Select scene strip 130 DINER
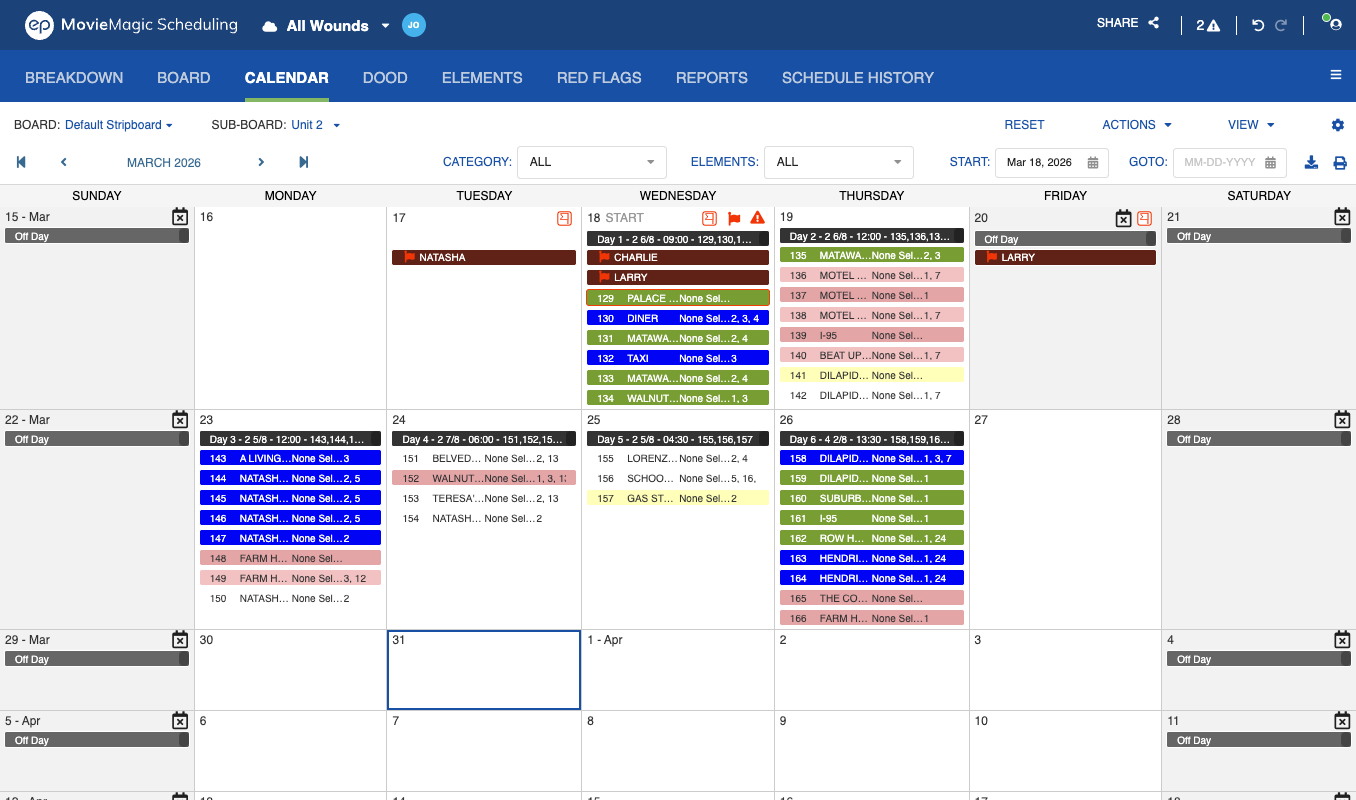1356x800 pixels. (x=678, y=318)
